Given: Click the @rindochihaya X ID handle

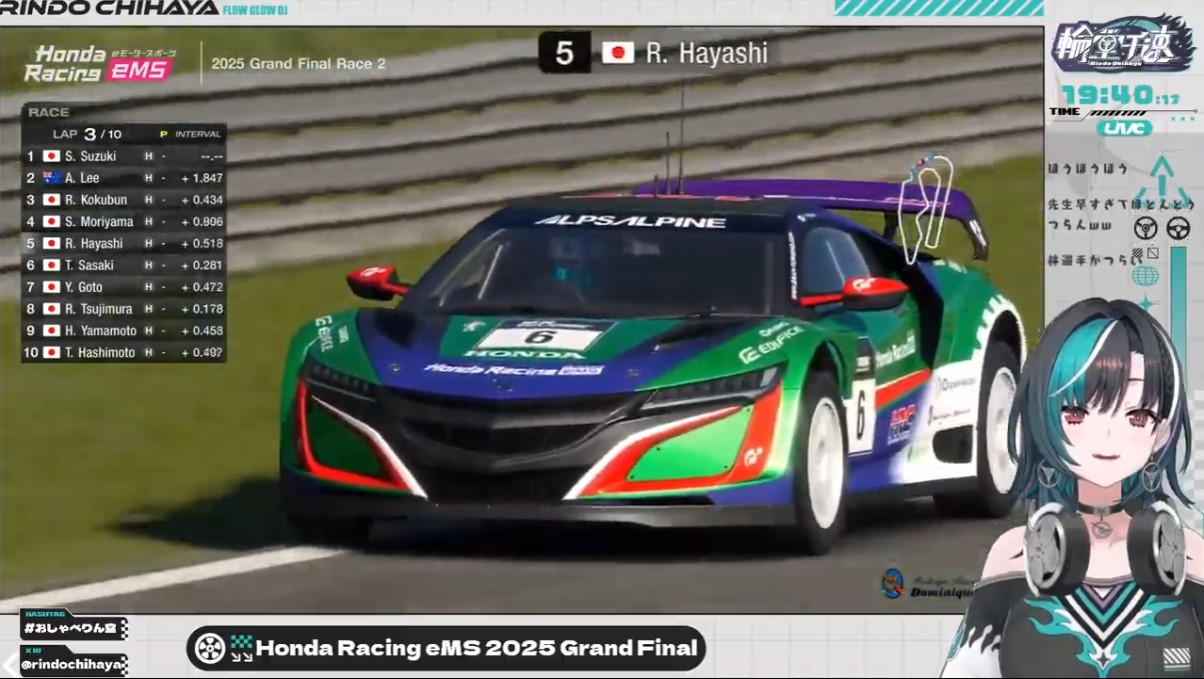Looking at the screenshot, I should [x=72, y=664].
